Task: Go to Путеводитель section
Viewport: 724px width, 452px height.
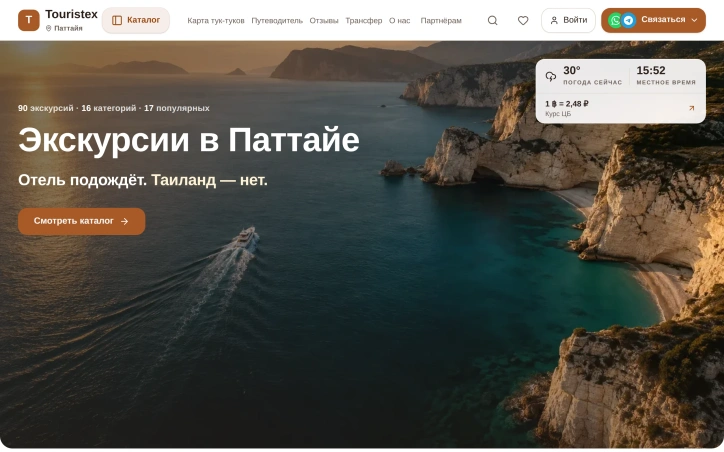Action: tap(277, 21)
